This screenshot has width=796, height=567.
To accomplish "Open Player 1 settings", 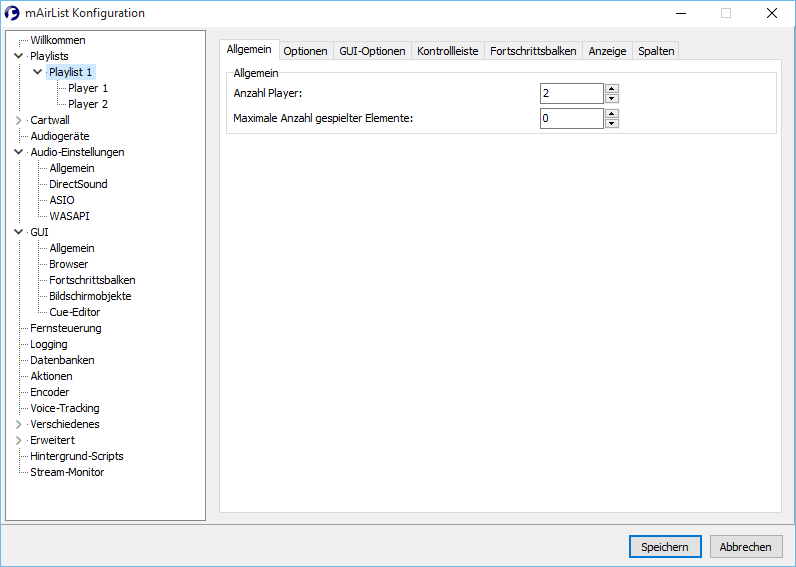I will [88, 88].
